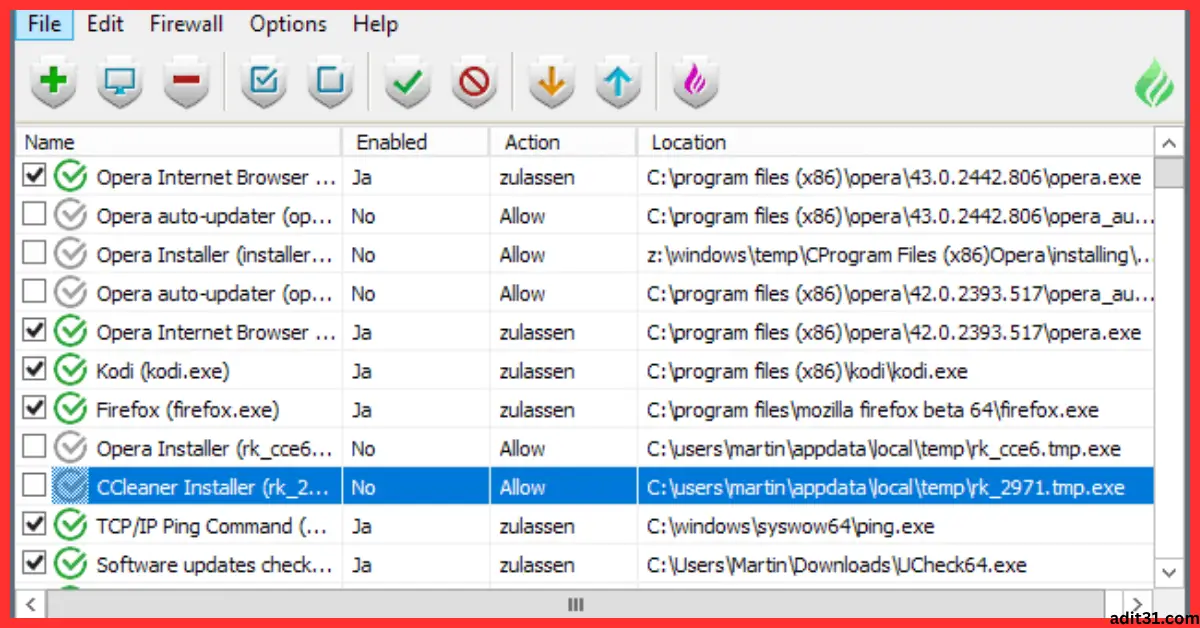The width and height of the screenshot is (1200, 628).
Task: Click the horizontal scrollbar left arrow
Action: point(30,605)
